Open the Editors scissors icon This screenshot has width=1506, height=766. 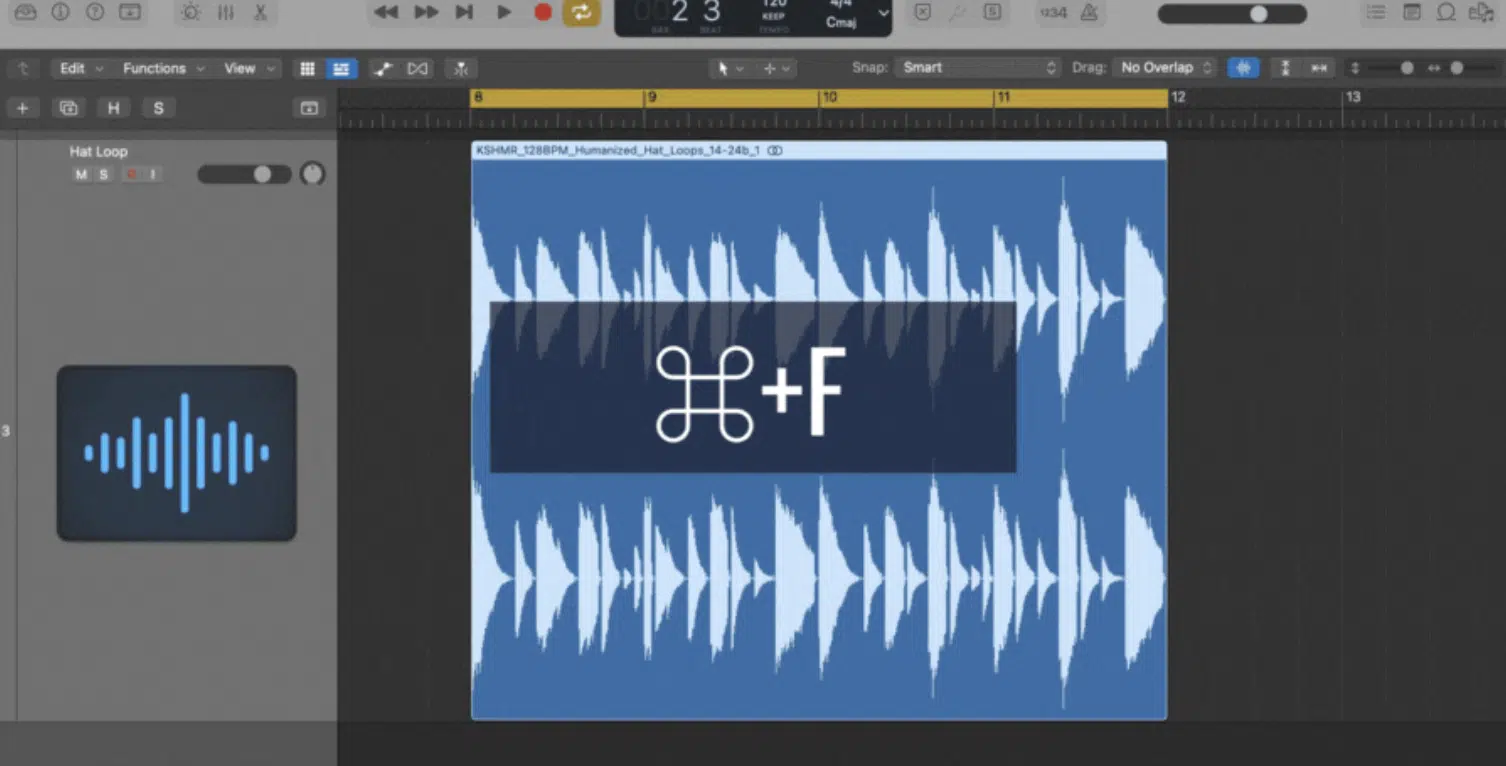point(260,12)
